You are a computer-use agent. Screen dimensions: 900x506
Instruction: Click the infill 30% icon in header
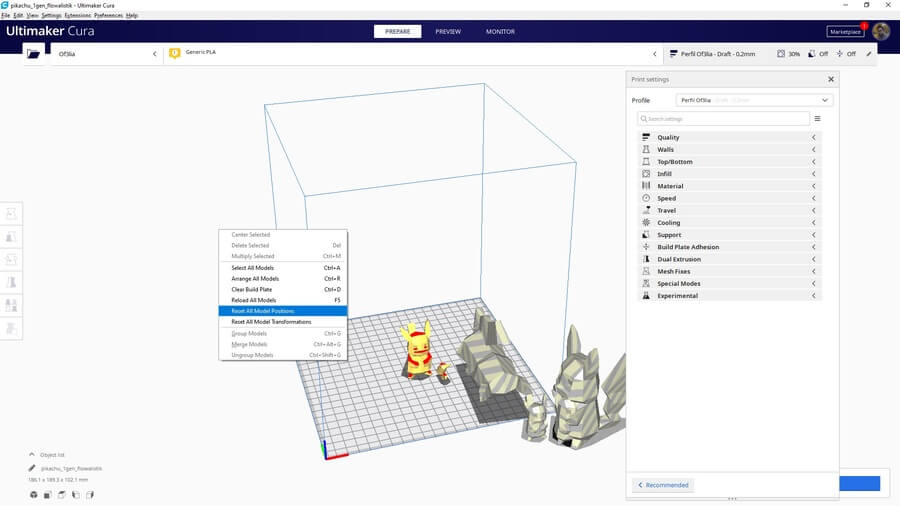[781, 53]
